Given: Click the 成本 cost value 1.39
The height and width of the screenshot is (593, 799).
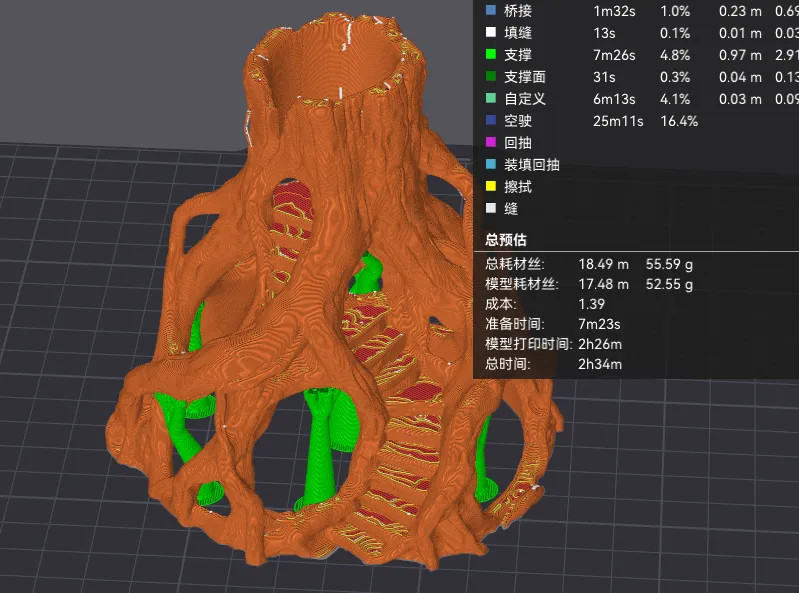Looking at the screenshot, I should pos(591,304).
